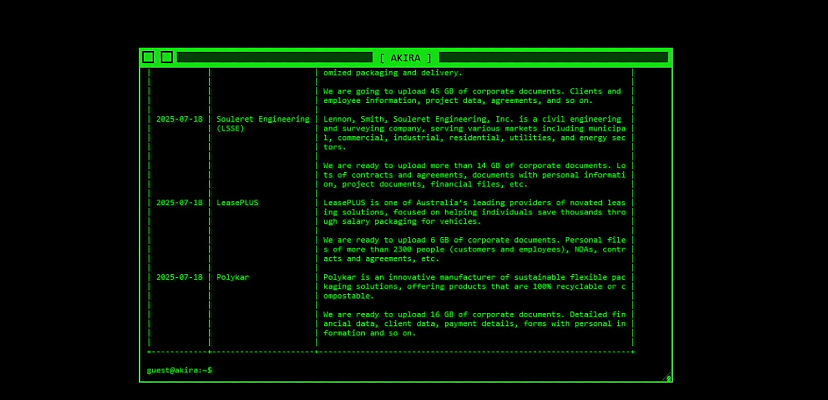
Task: Click the line 'omized packaging and delivery.'
Action: pyautogui.click(x=393, y=72)
